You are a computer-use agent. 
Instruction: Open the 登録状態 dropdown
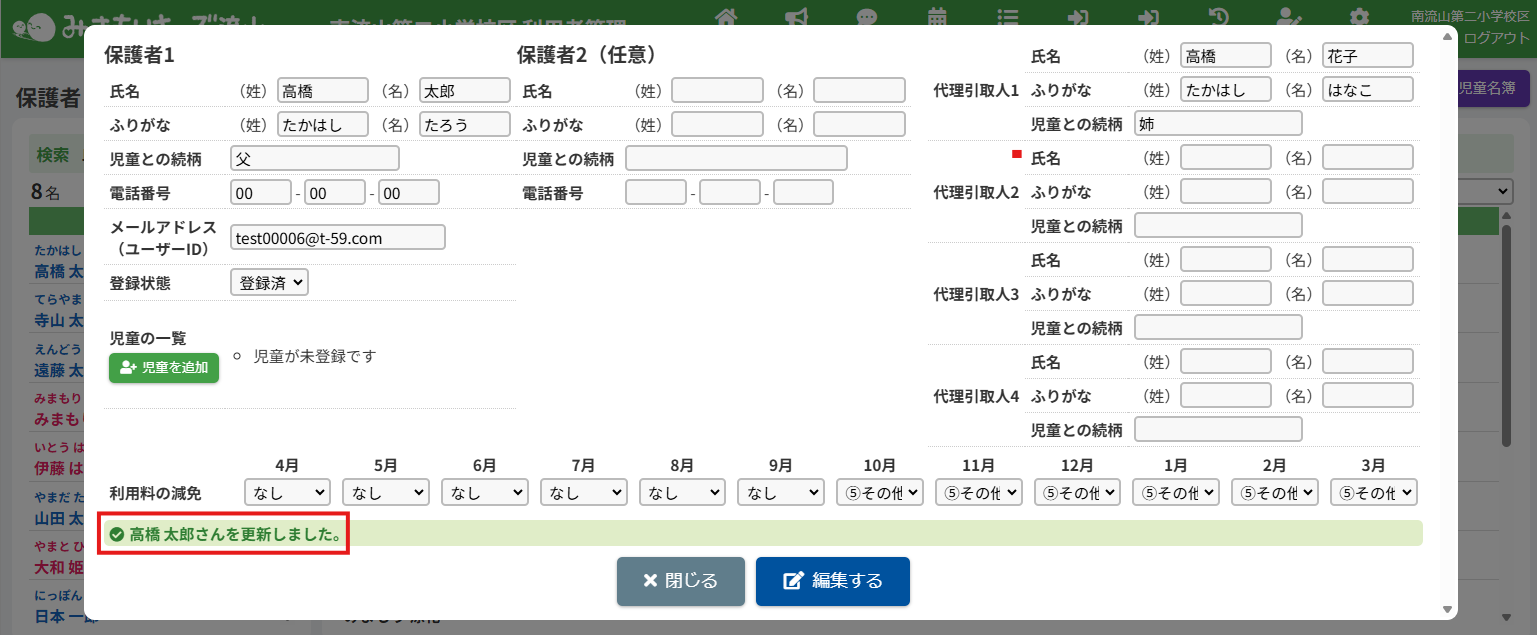coord(269,283)
